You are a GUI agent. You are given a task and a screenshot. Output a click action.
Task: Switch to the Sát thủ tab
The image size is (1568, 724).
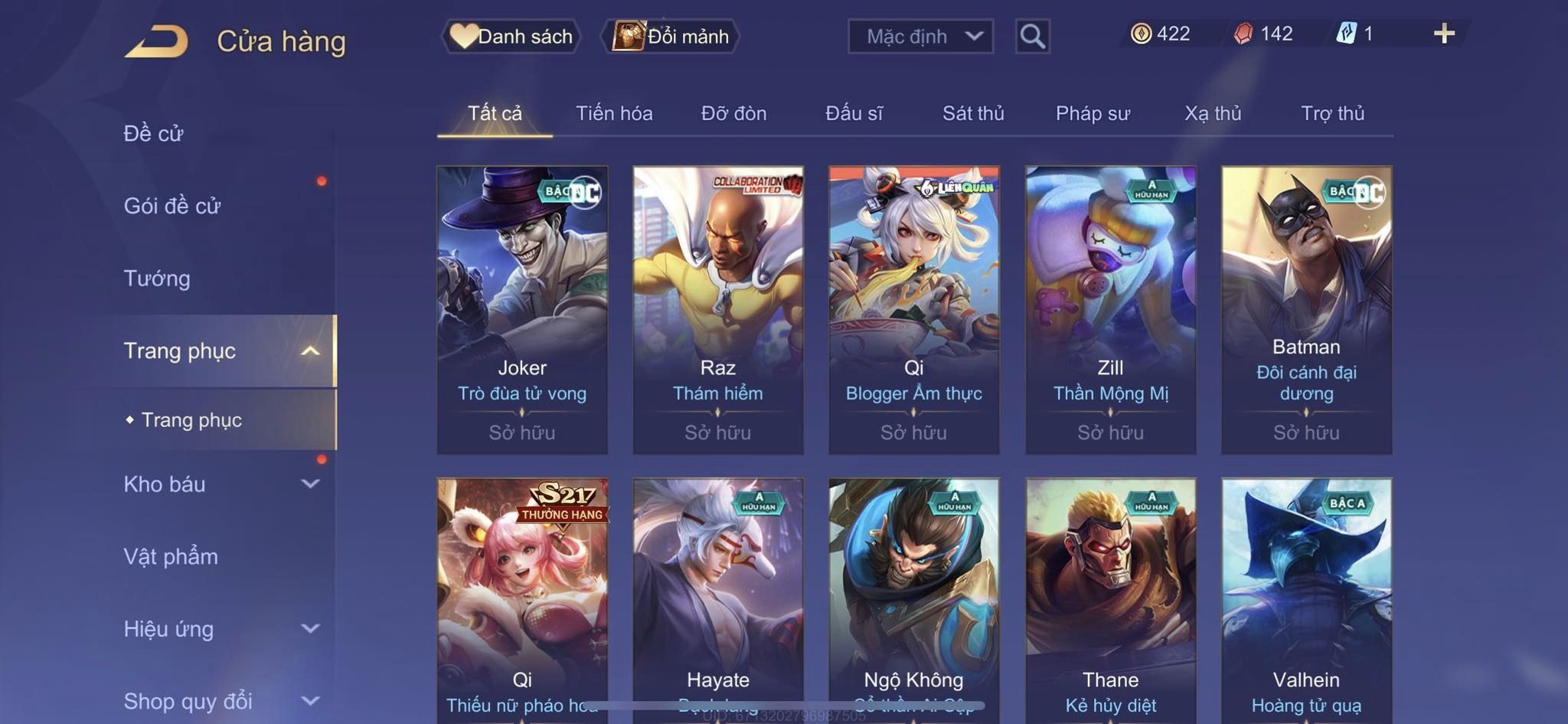[x=973, y=113]
